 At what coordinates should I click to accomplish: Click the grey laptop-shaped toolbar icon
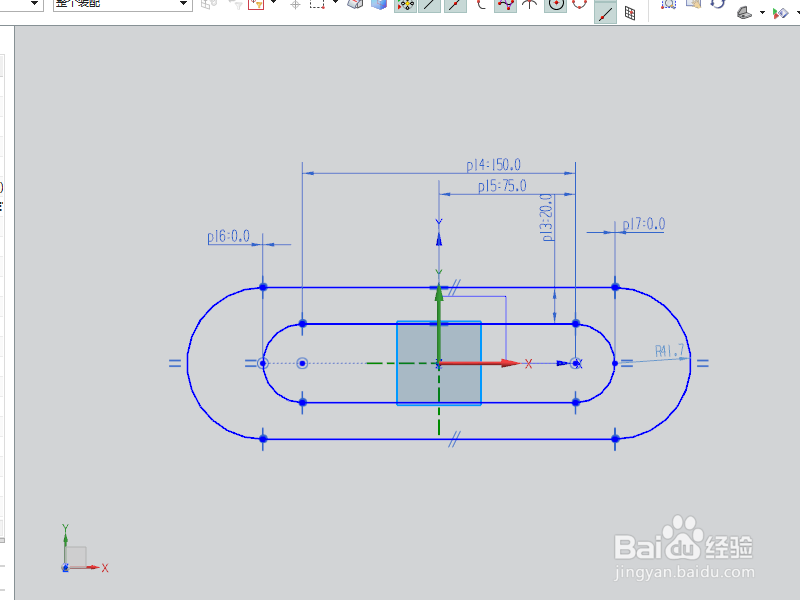pyautogui.click(x=745, y=12)
